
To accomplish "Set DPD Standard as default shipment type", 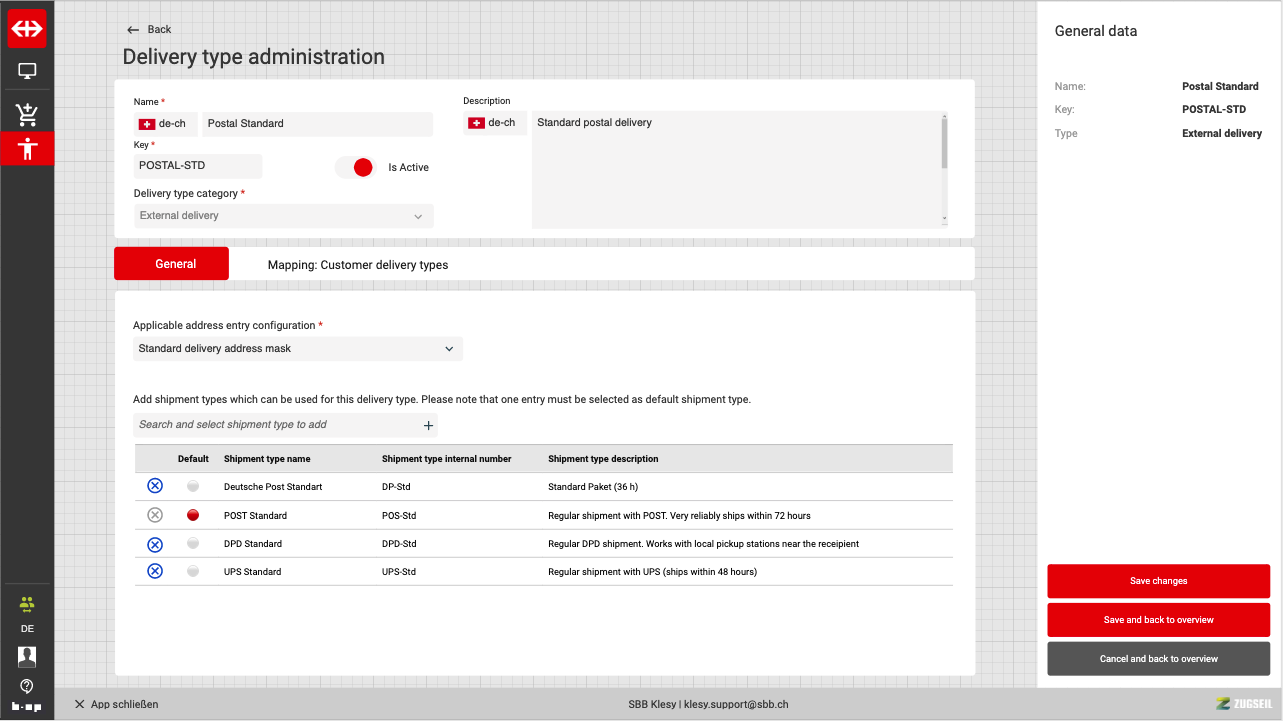I will click(x=193, y=544).
